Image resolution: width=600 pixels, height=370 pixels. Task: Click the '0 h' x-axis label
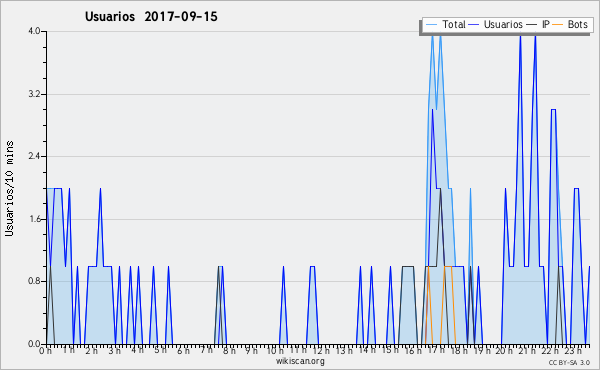(45, 351)
